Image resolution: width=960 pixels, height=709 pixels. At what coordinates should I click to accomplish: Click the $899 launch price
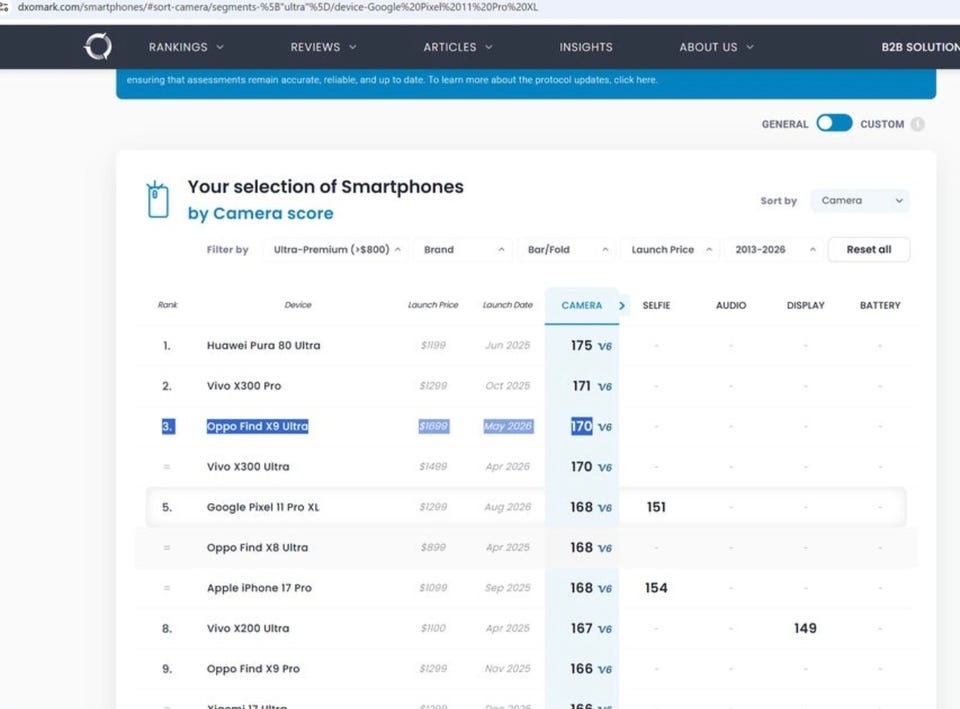pos(433,547)
